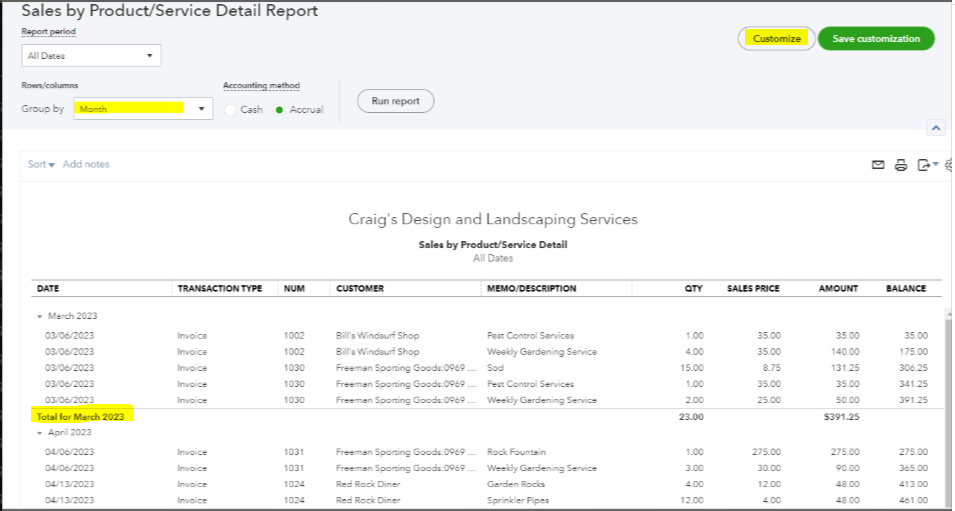Click the Report period label

[x=49, y=32]
